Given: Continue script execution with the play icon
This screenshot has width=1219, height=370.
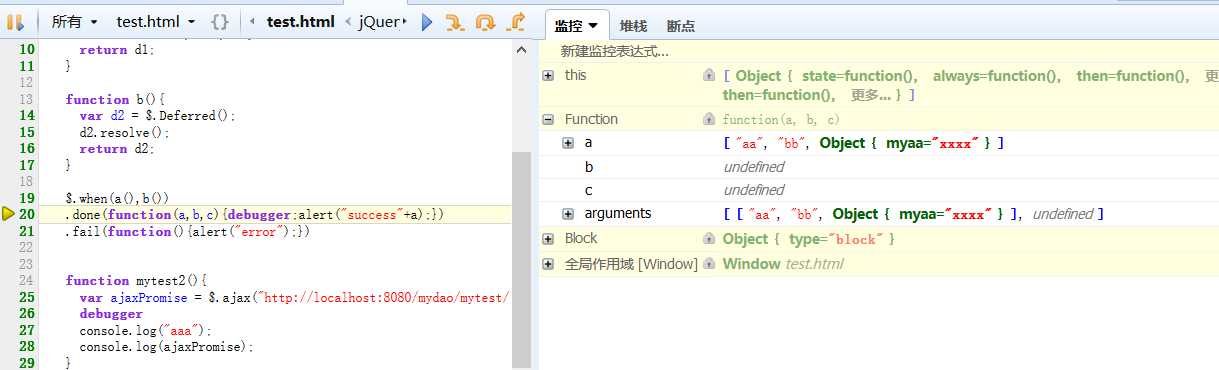Looking at the screenshot, I should [x=427, y=21].
